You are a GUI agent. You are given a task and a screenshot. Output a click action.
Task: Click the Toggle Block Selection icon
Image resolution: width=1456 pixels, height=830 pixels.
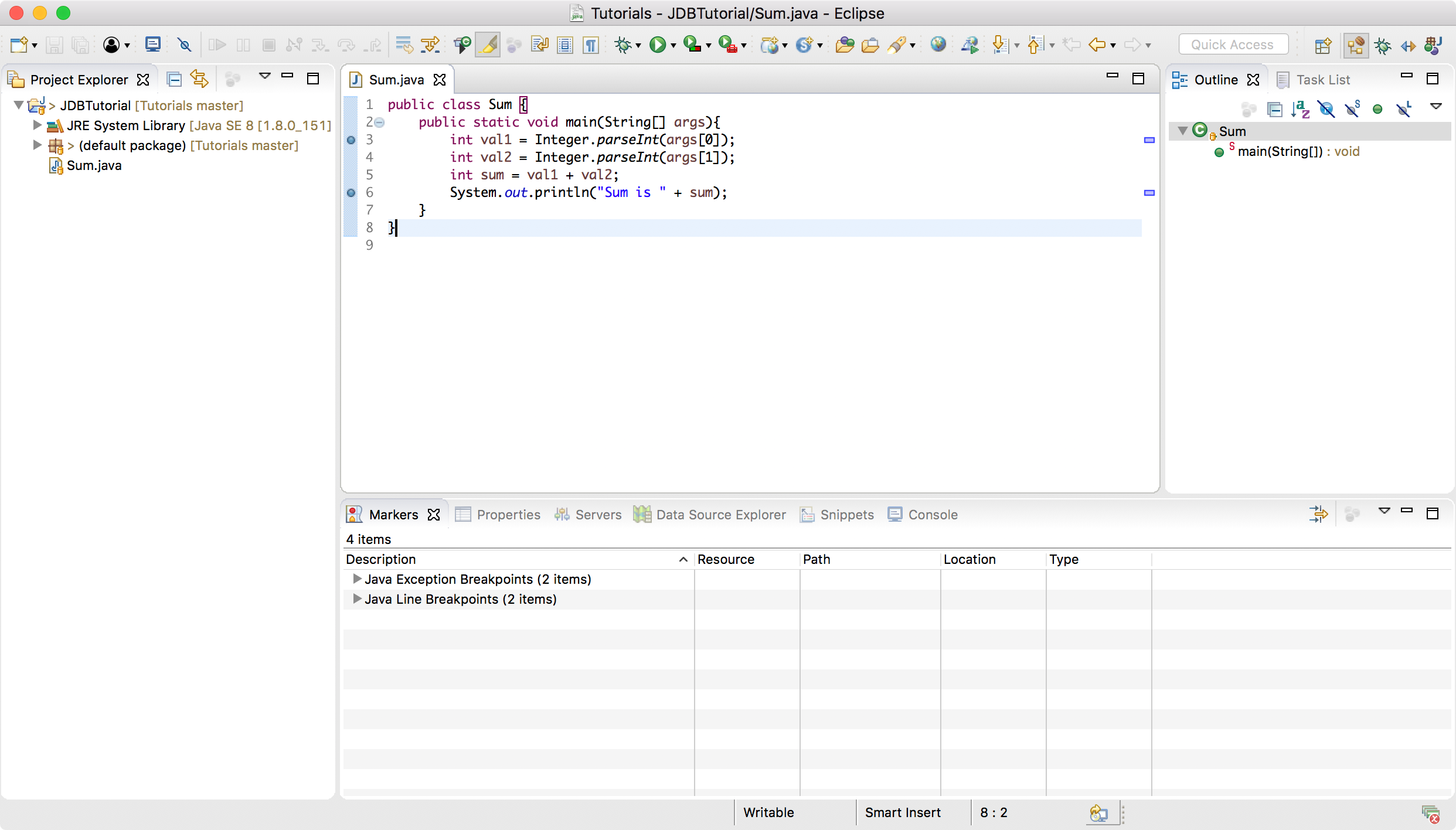tap(565, 45)
